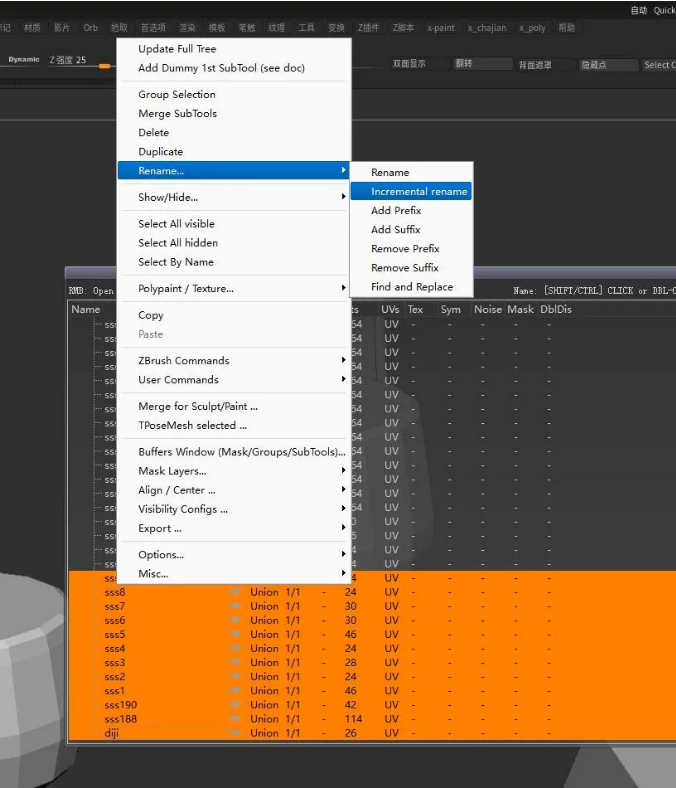This screenshot has width=676, height=788.
Task: Open the 帮助 help menu
Action: tap(566, 28)
